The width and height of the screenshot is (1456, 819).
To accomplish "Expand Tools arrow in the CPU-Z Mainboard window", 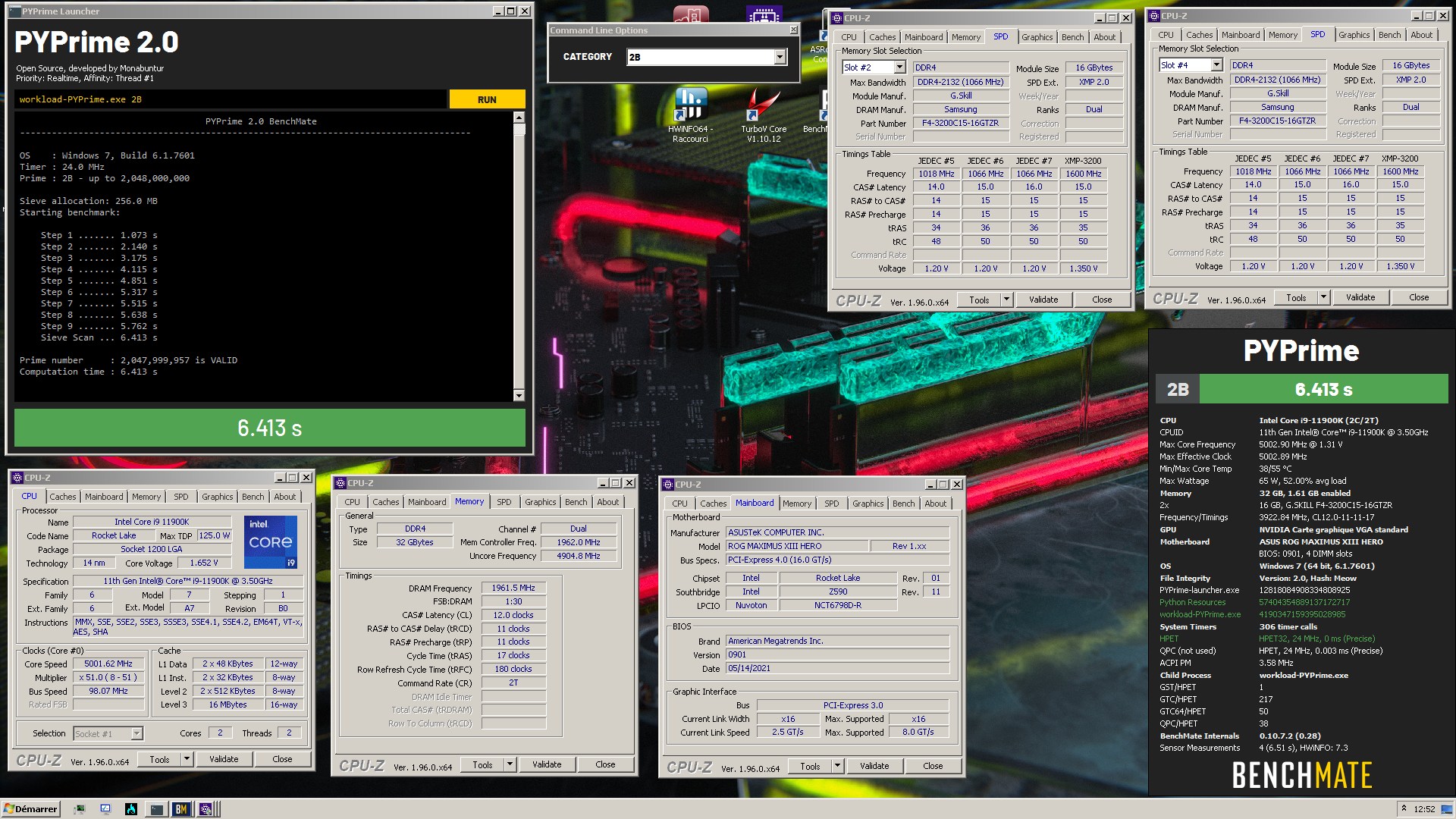I will point(837,766).
